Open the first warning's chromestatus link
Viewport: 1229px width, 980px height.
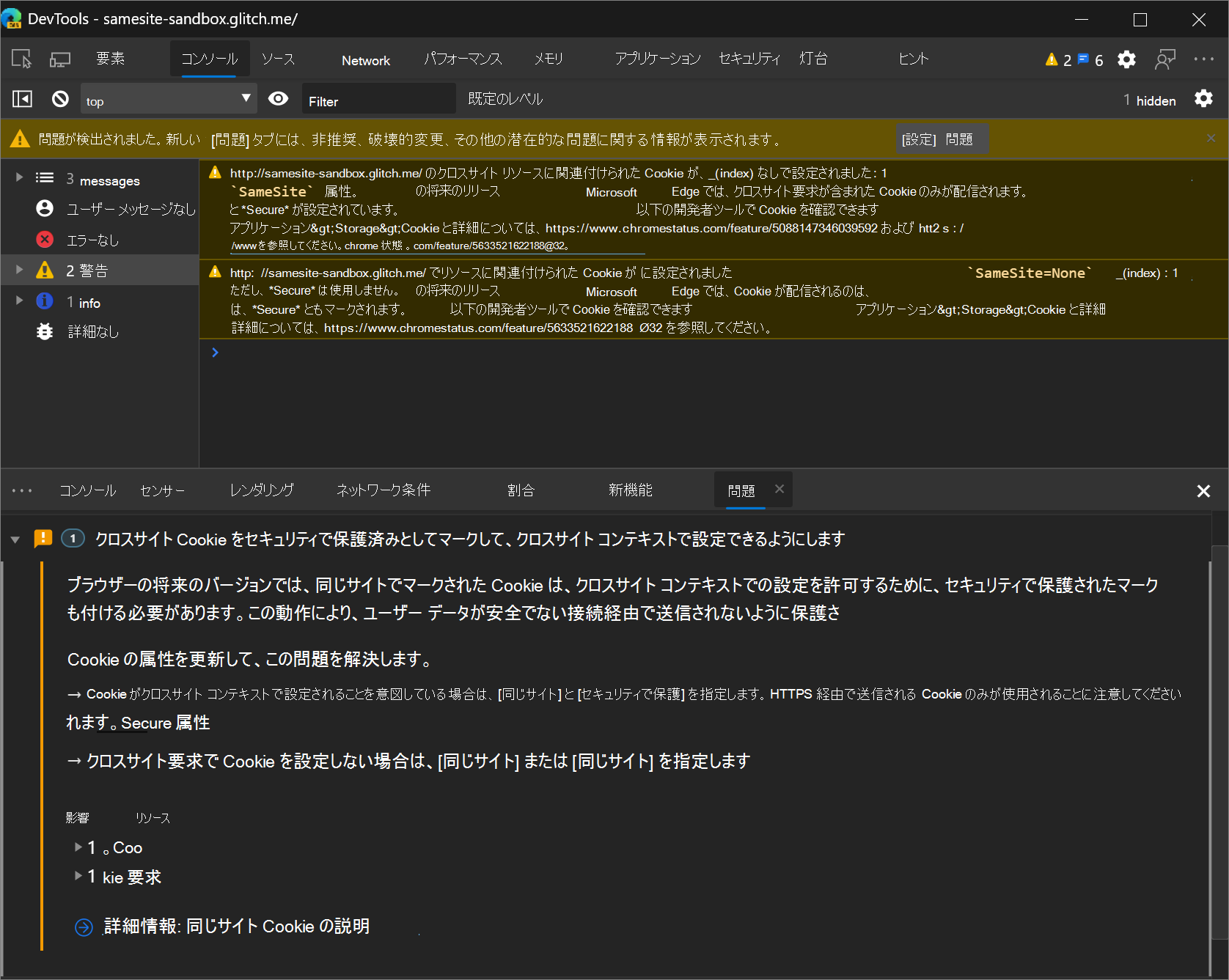click(711, 228)
